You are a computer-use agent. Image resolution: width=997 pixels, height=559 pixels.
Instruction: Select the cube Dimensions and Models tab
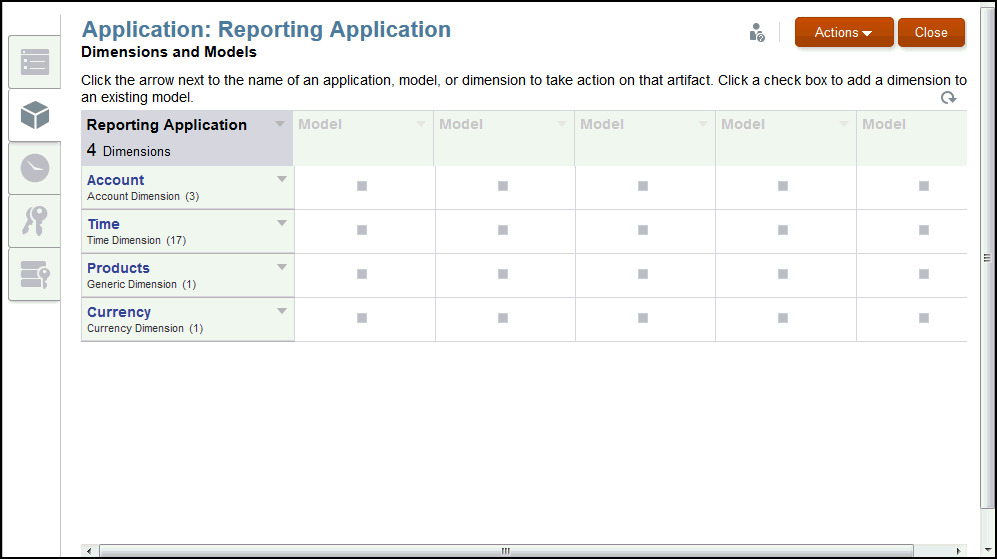35,115
